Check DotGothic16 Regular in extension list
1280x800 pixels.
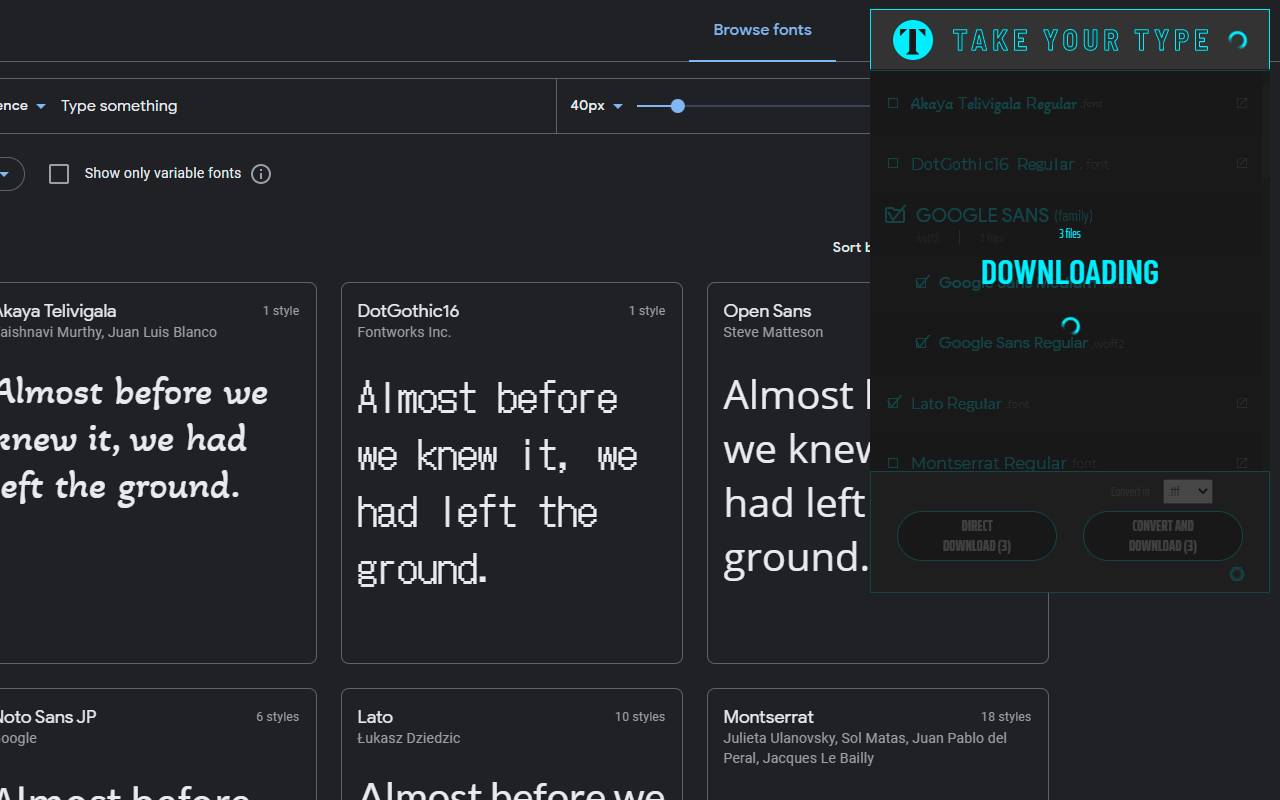[893, 163]
